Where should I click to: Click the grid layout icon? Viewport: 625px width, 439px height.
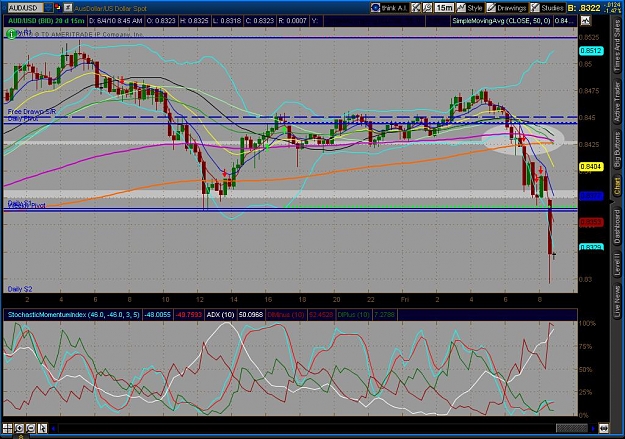point(8,428)
